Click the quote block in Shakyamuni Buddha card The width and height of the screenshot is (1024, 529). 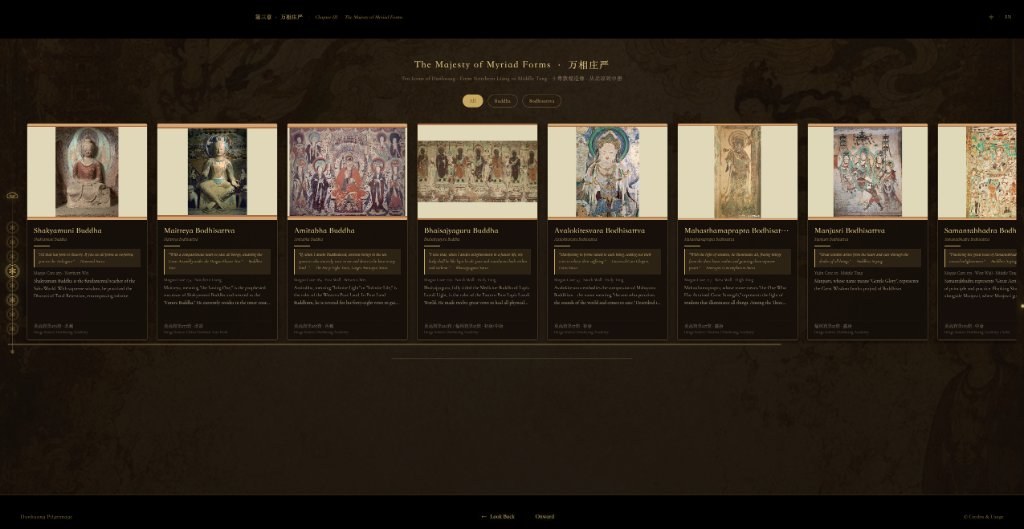pos(87,258)
